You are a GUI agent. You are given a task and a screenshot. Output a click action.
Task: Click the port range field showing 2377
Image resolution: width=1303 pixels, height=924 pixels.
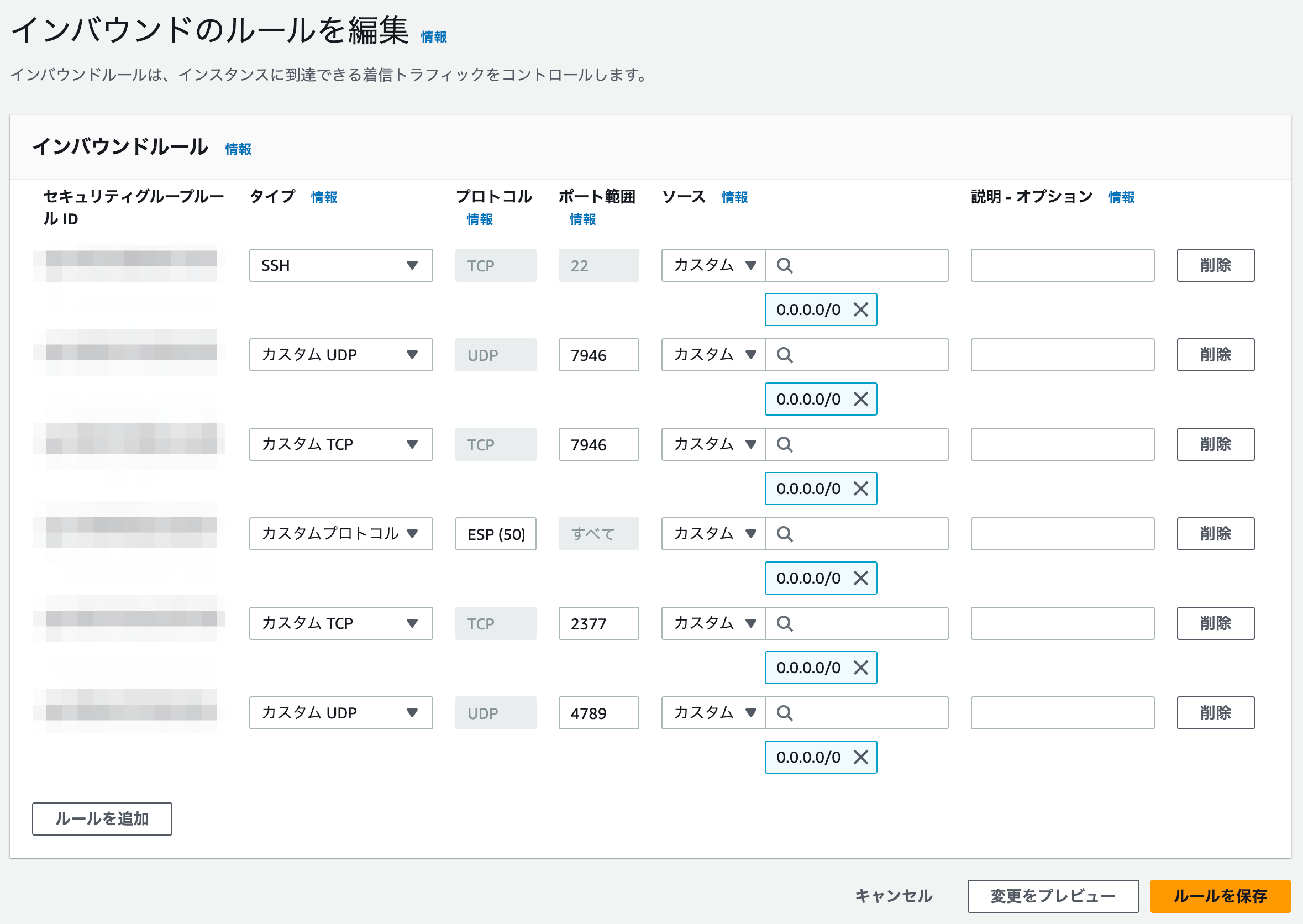point(598,623)
